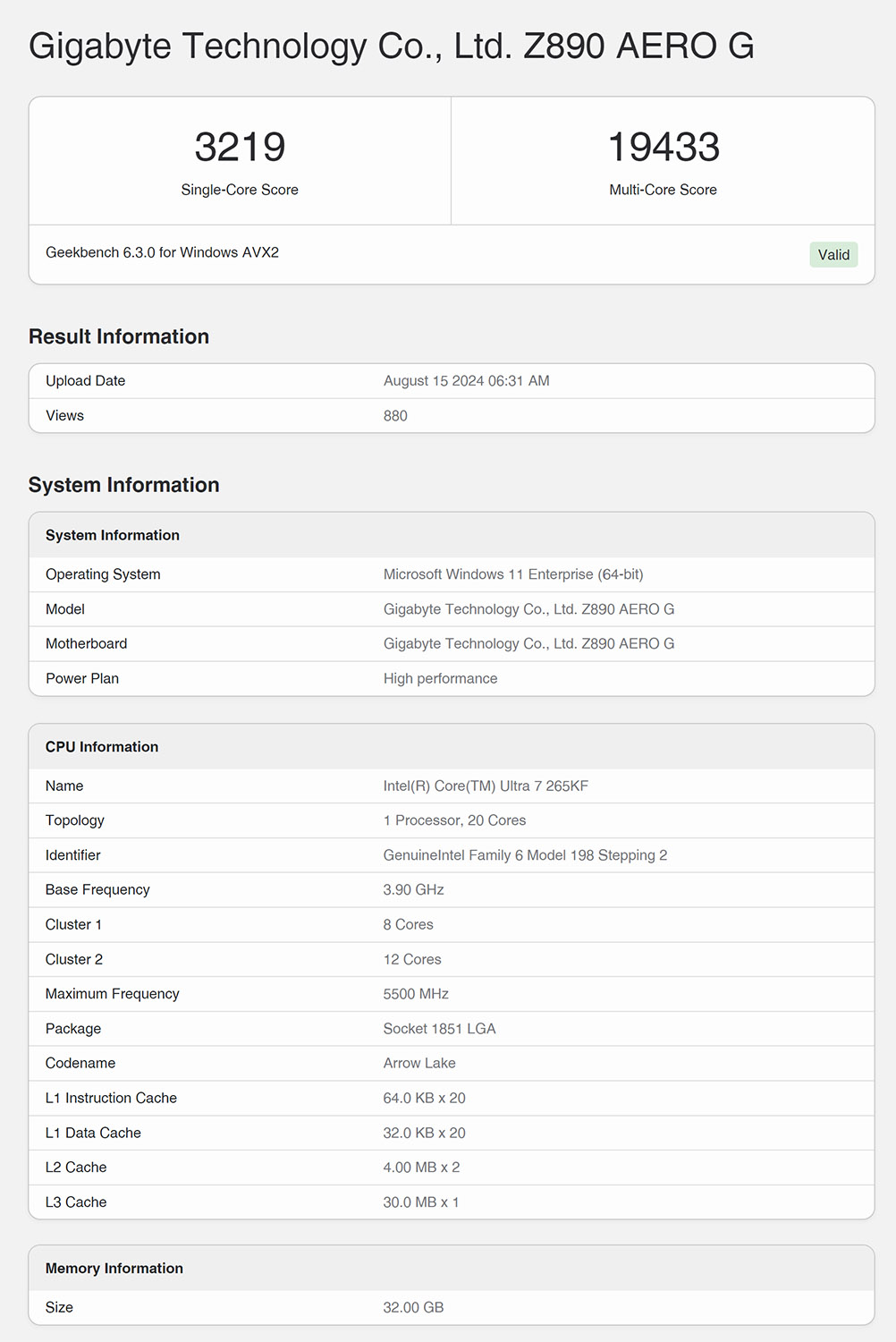Click the Motherboard row Gigabyte Z890 AERO G value

pos(529,644)
